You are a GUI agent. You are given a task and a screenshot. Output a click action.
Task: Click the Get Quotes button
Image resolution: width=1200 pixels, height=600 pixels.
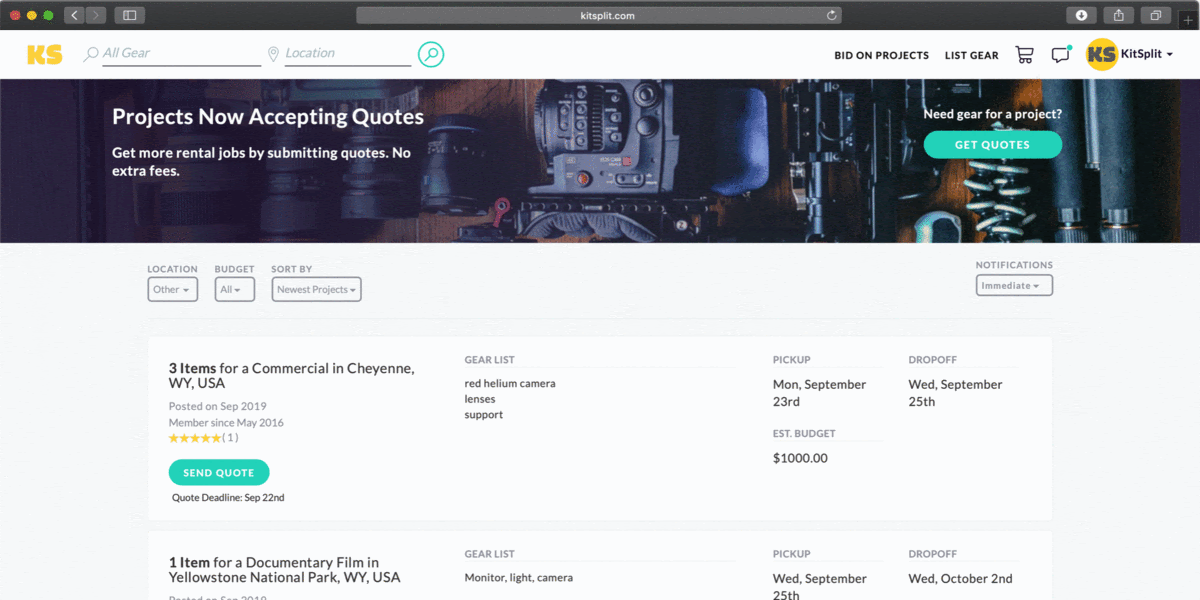pyautogui.click(x=992, y=145)
